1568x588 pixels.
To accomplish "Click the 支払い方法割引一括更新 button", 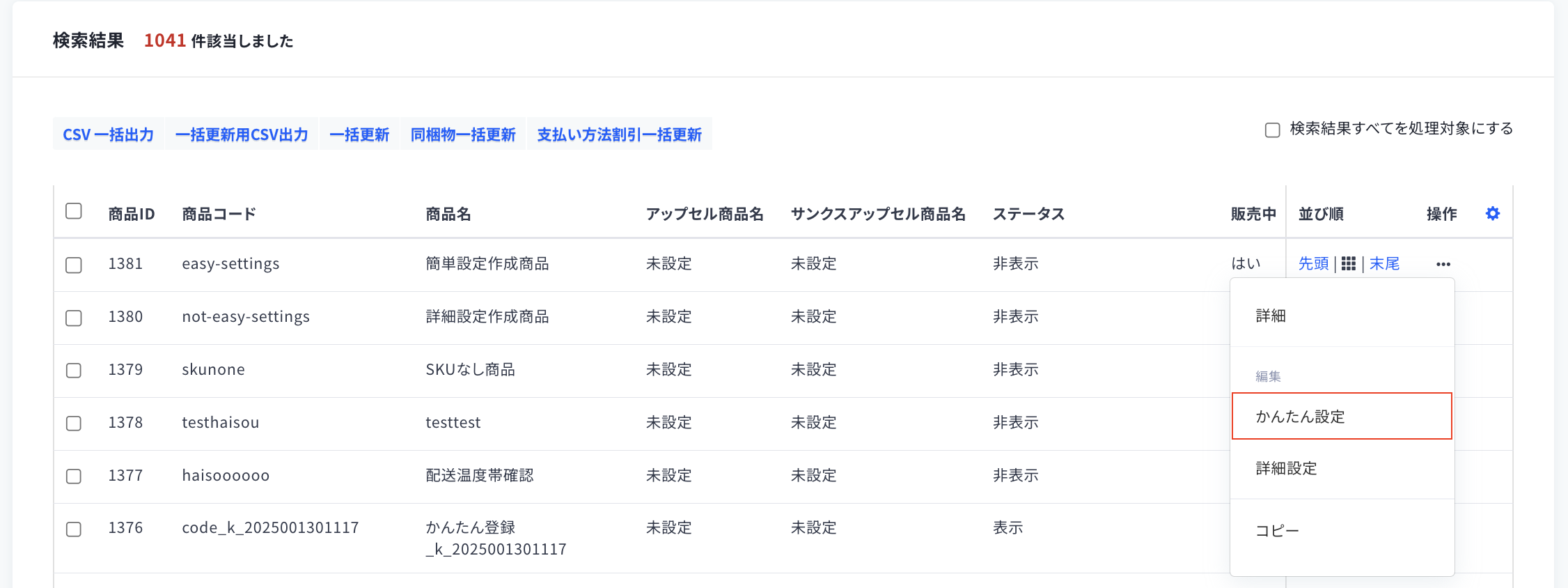I will pyautogui.click(x=620, y=134).
